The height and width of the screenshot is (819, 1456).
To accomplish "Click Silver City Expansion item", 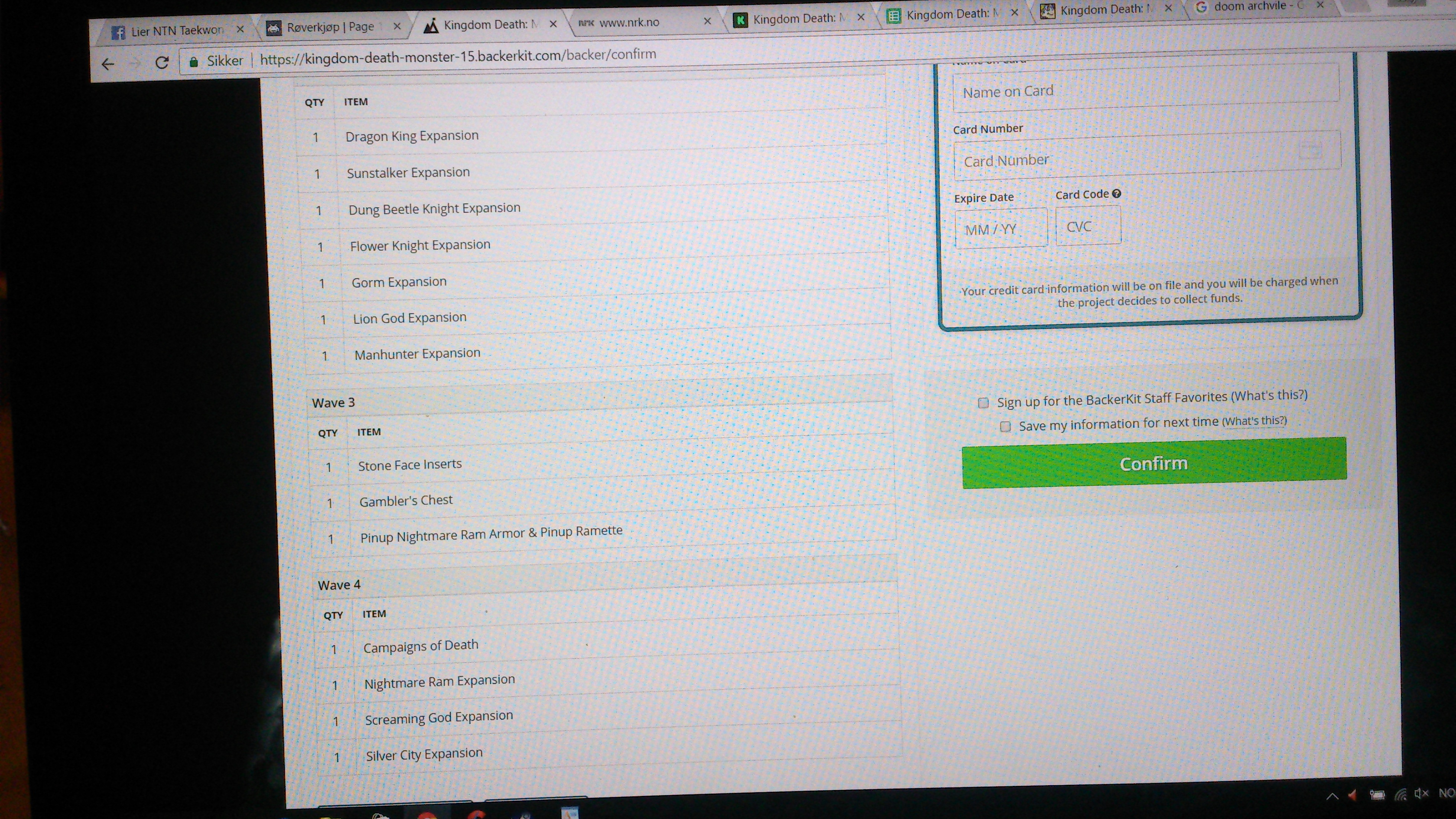I will pos(424,754).
